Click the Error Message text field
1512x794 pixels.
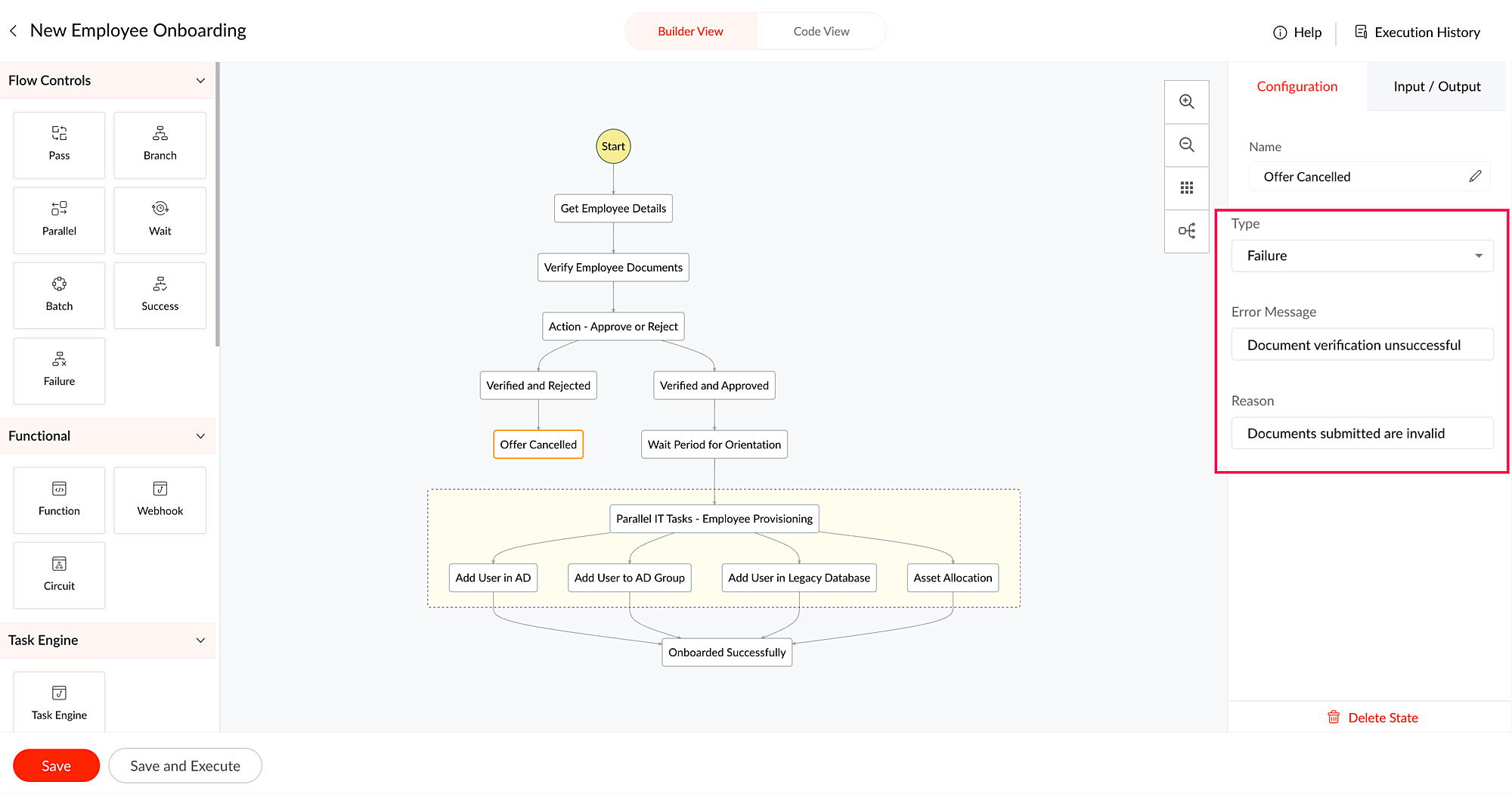point(1362,345)
